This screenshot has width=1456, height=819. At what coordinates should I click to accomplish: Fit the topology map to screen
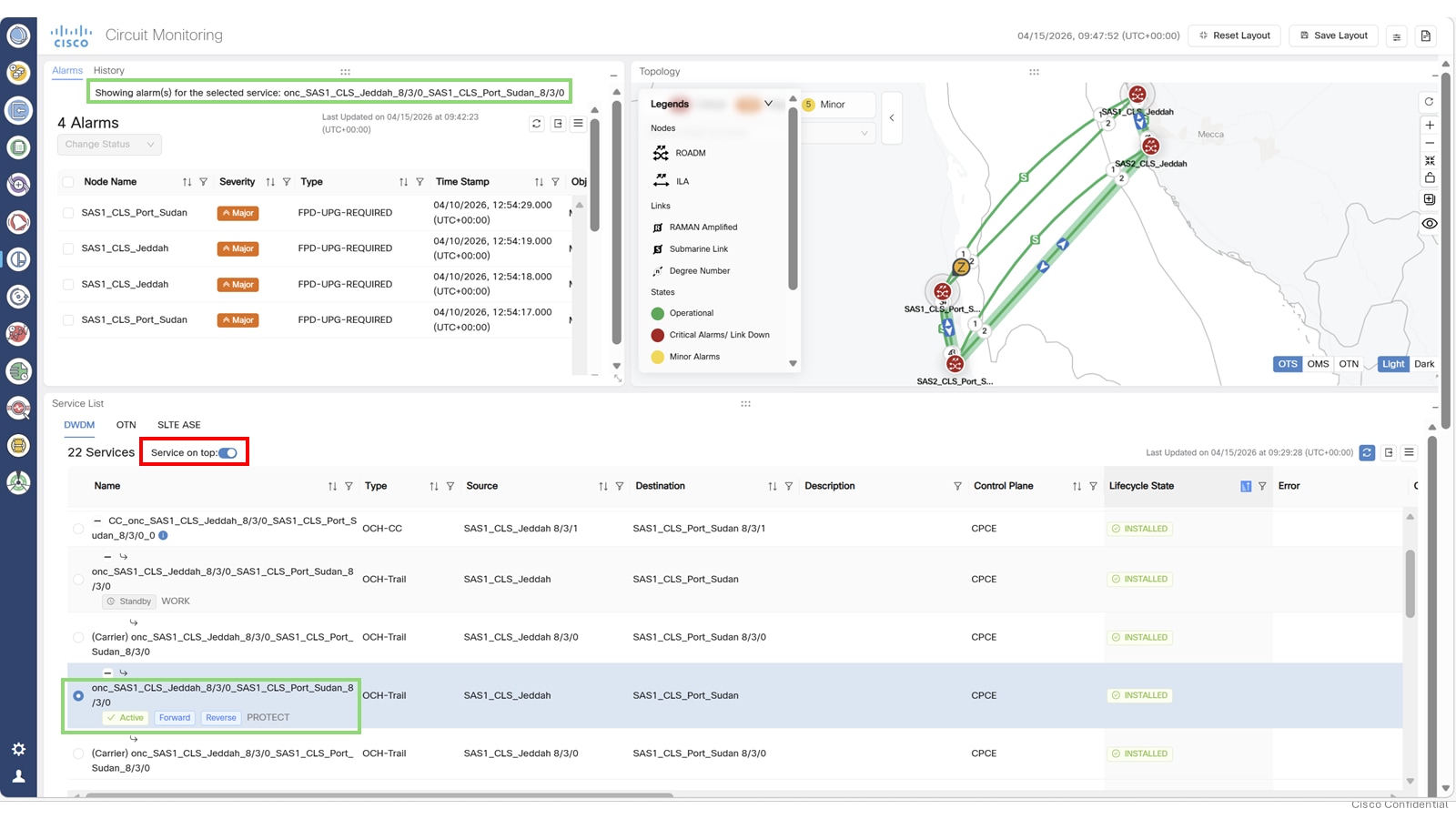pyautogui.click(x=1430, y=160)
